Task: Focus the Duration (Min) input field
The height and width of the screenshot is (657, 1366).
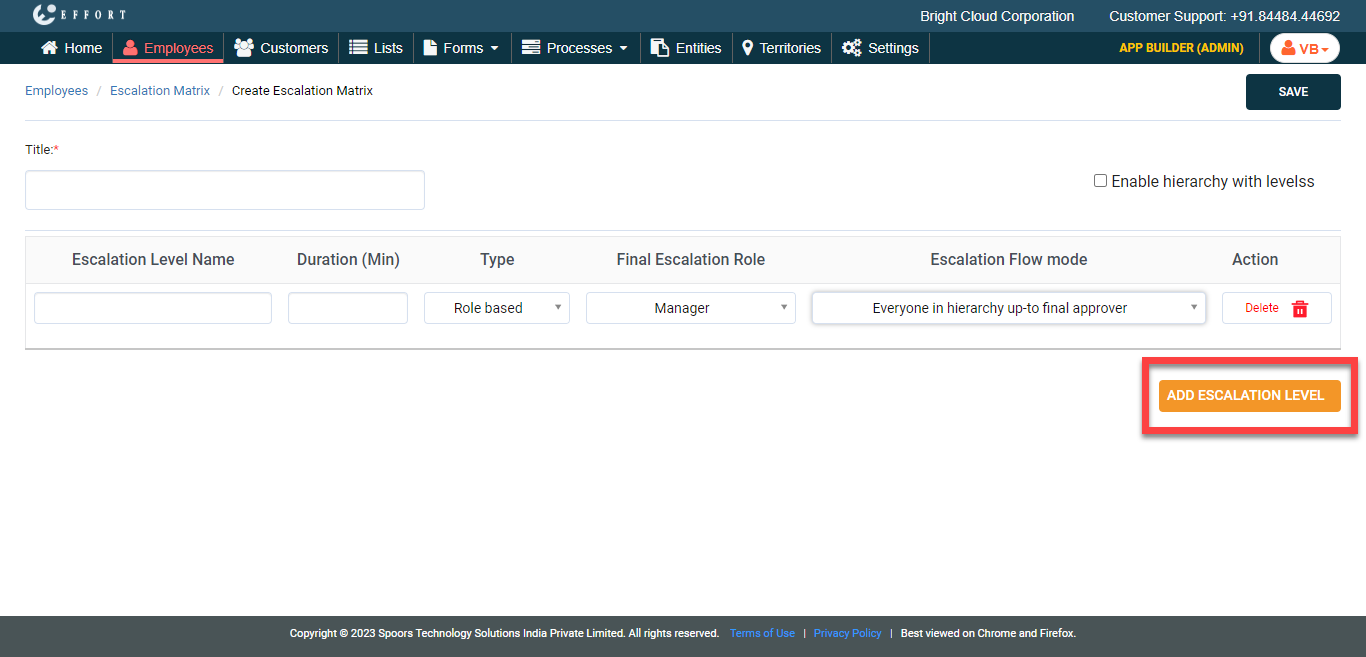Action: pos(347,308)
